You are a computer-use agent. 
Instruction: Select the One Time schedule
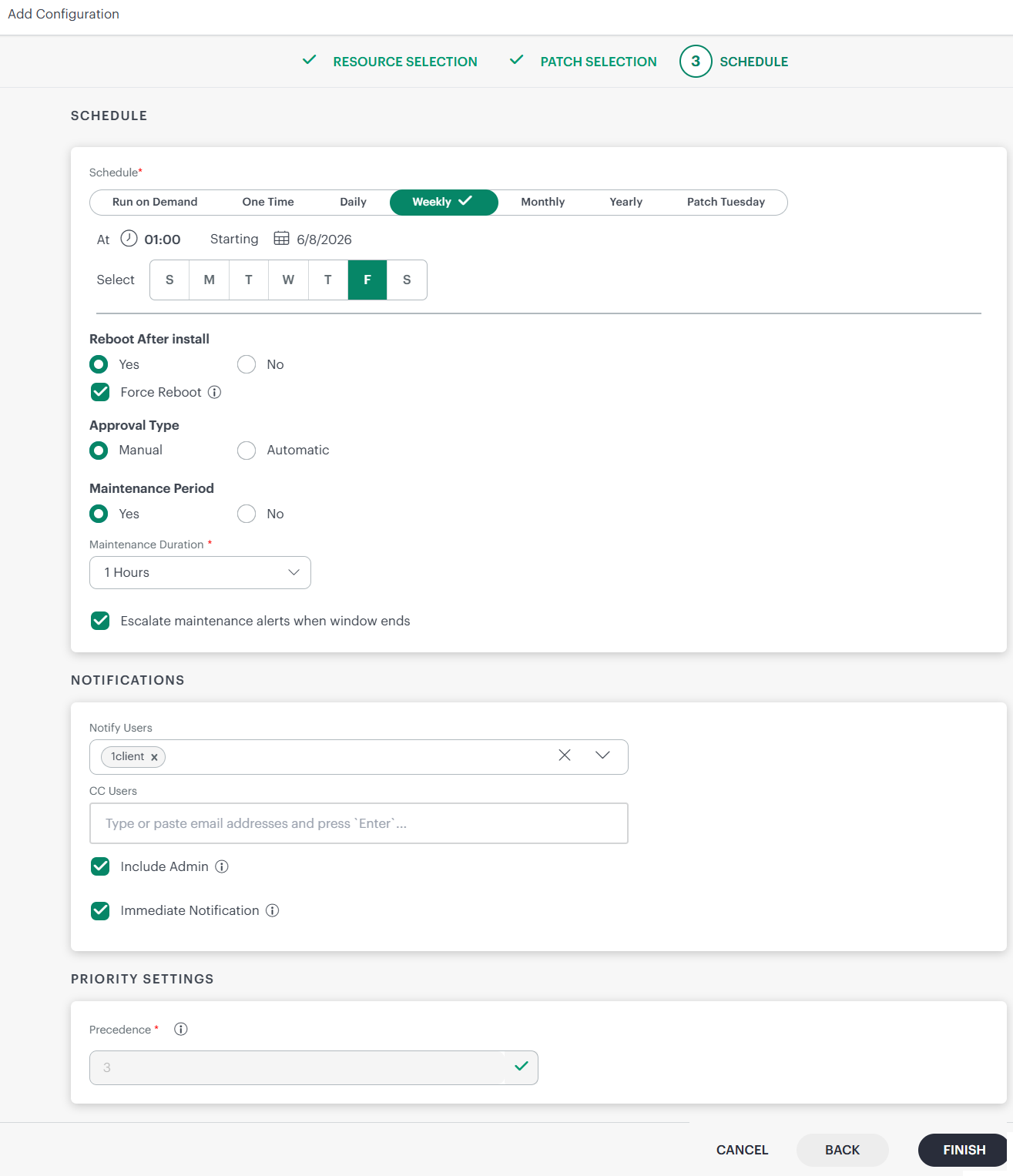click(268, 202)
